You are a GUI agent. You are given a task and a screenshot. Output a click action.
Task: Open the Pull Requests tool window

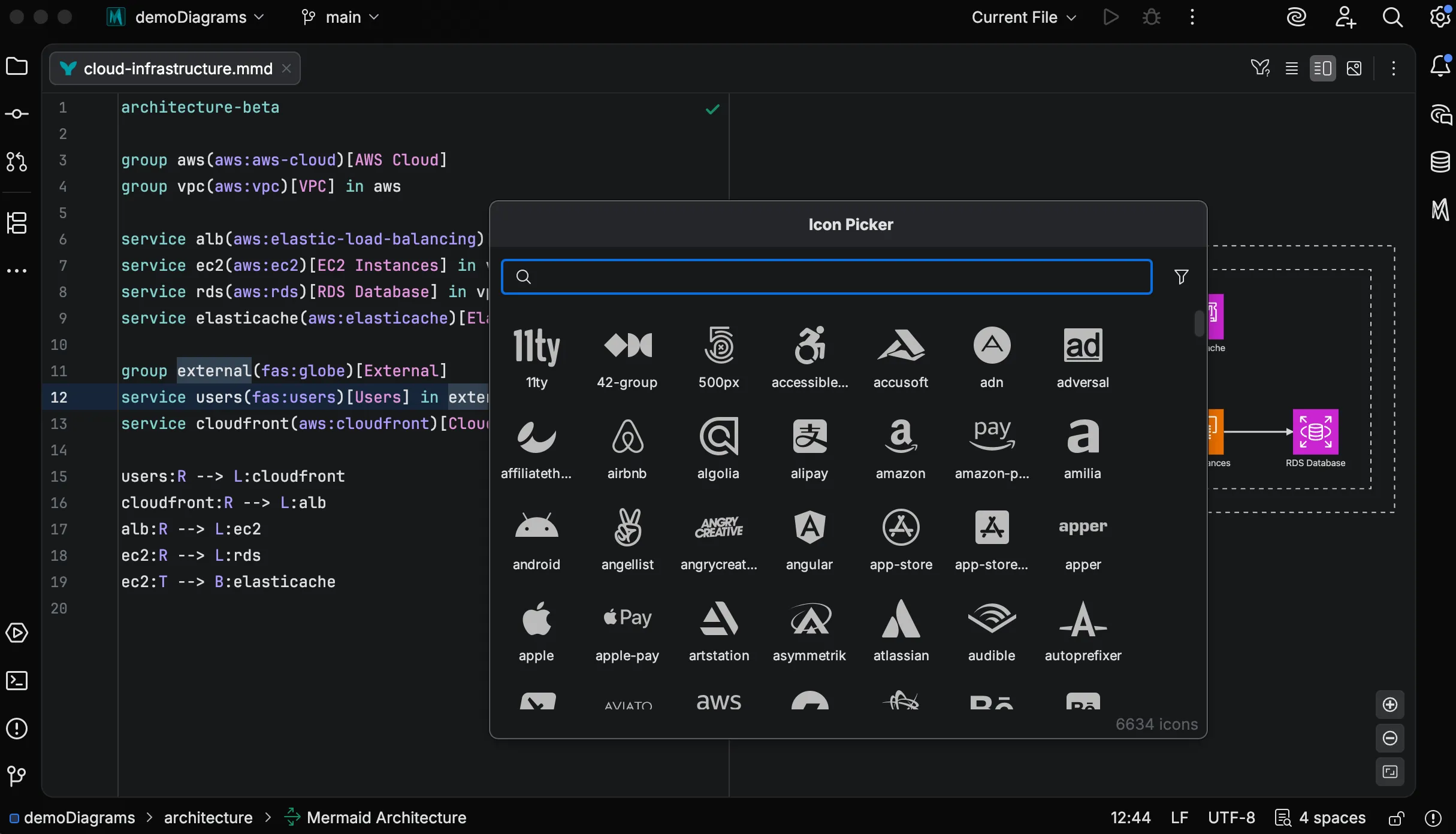[17, 162]
